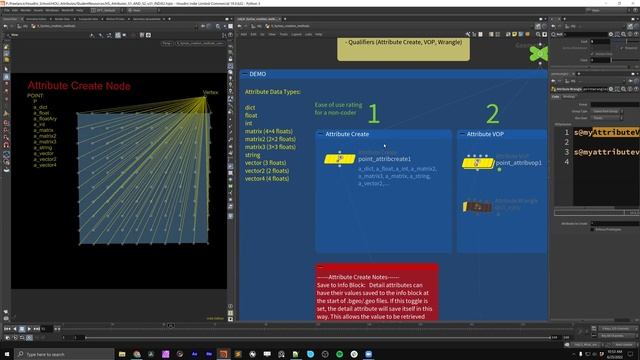Select the dark Attribute Wrangle node

click(477, 207)
